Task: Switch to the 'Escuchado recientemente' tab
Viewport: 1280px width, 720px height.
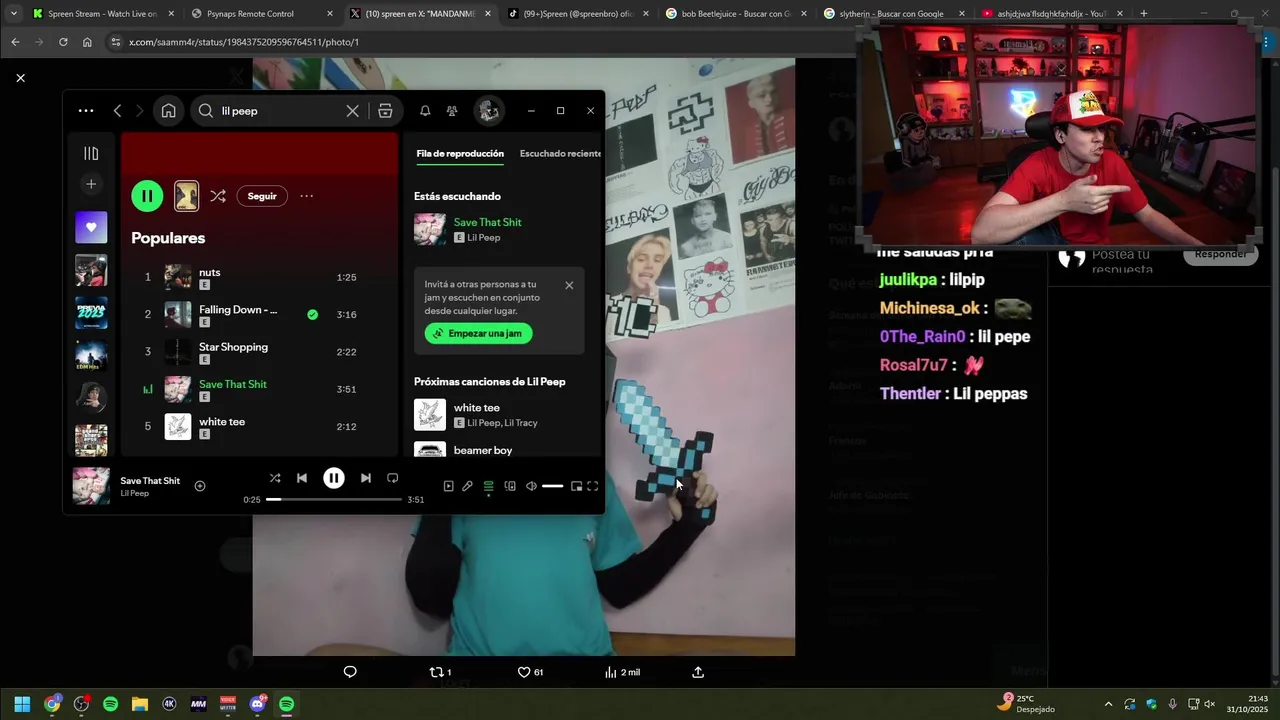Action: pyautogui.click(x=561, y=153)
